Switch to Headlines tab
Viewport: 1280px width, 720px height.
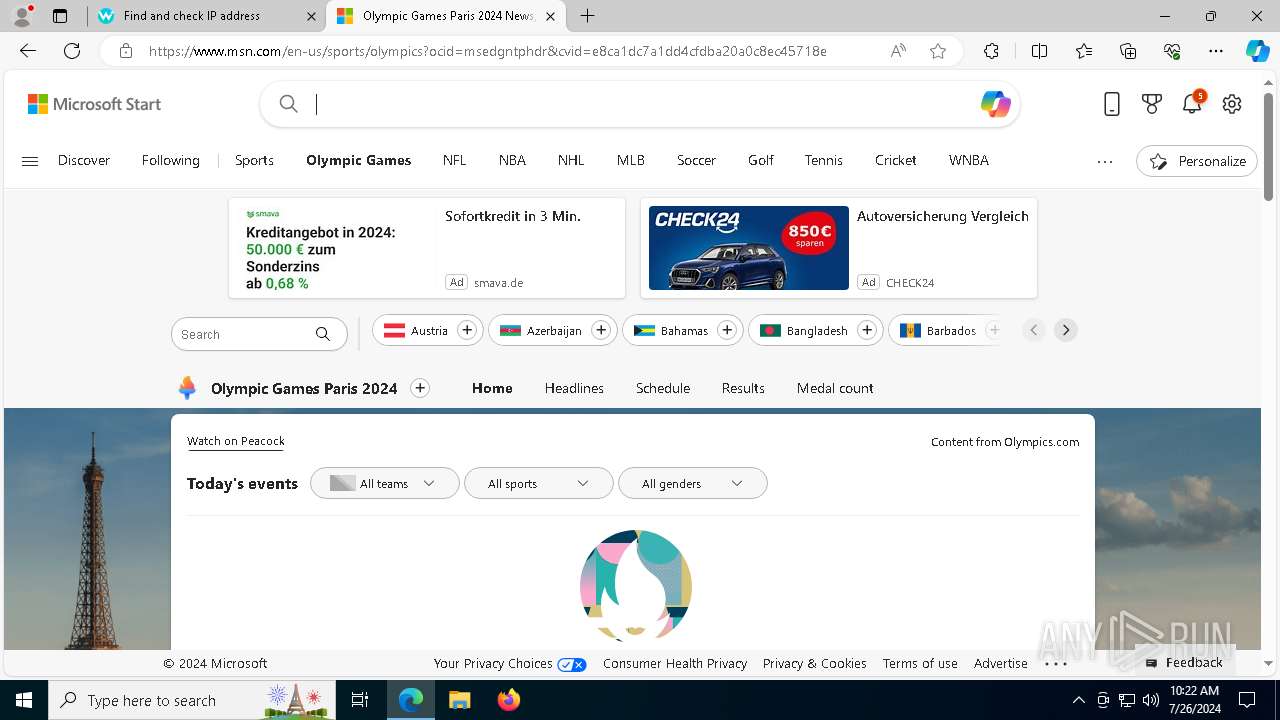point(574,388)
